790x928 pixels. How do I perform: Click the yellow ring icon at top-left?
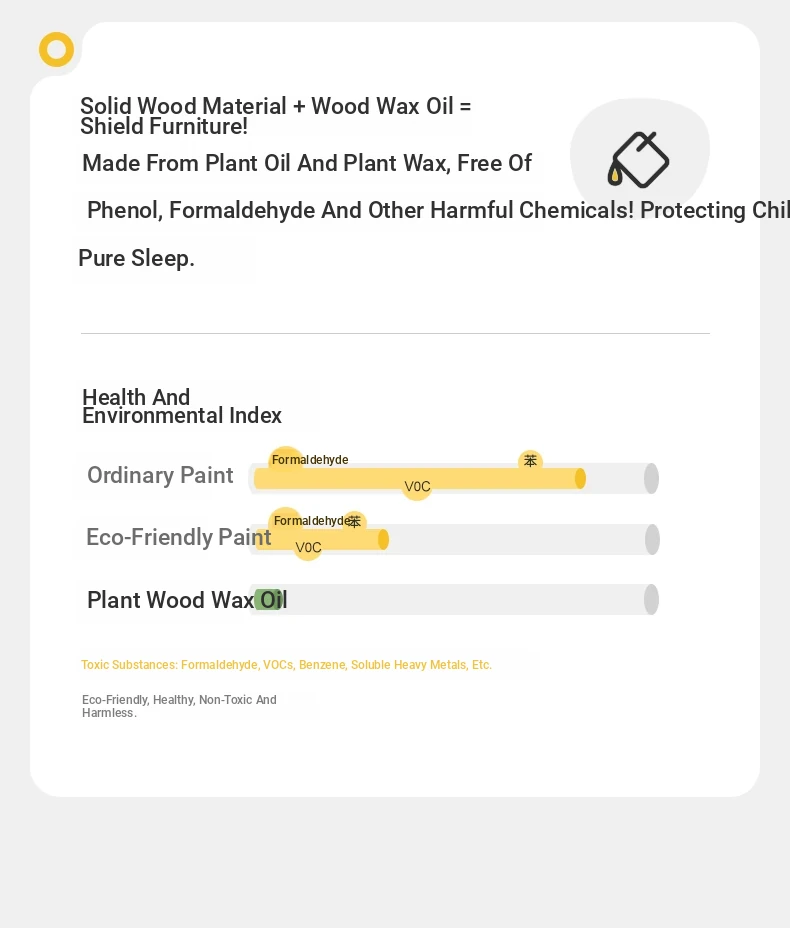[x=56, y=49]
